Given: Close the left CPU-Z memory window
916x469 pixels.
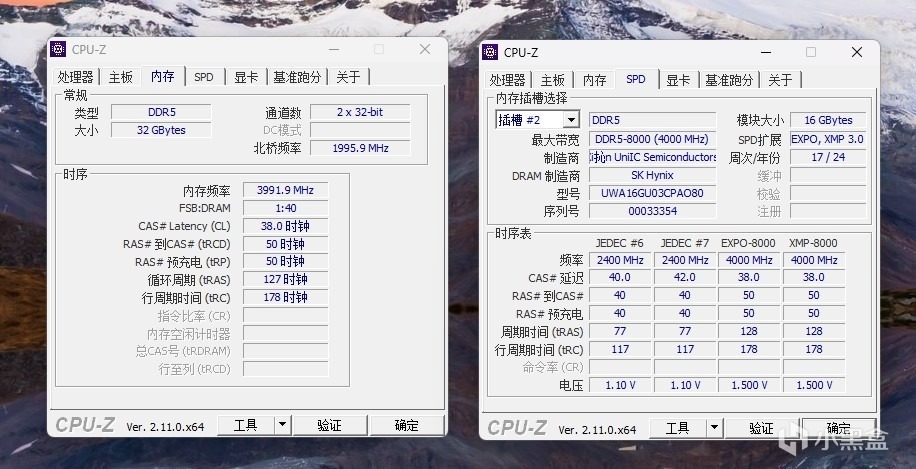Looking at the screenshot, I should point(425,50).
